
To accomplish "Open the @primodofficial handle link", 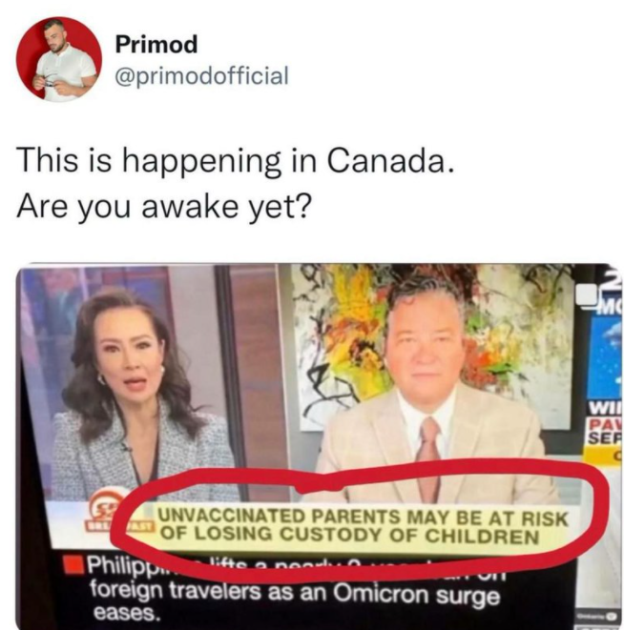I will 202,75.
